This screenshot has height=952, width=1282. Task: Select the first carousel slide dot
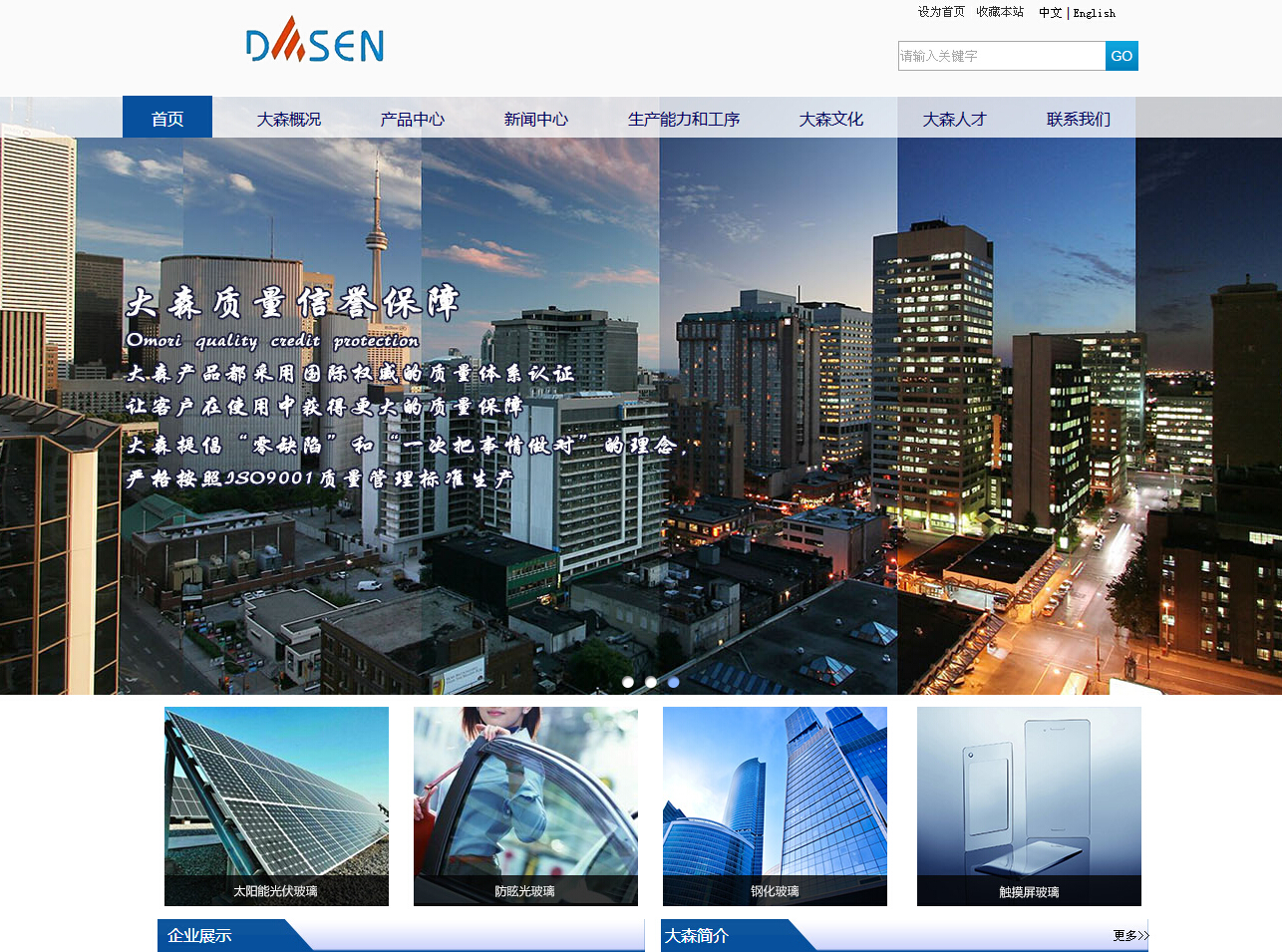click(x=628, y=682)
